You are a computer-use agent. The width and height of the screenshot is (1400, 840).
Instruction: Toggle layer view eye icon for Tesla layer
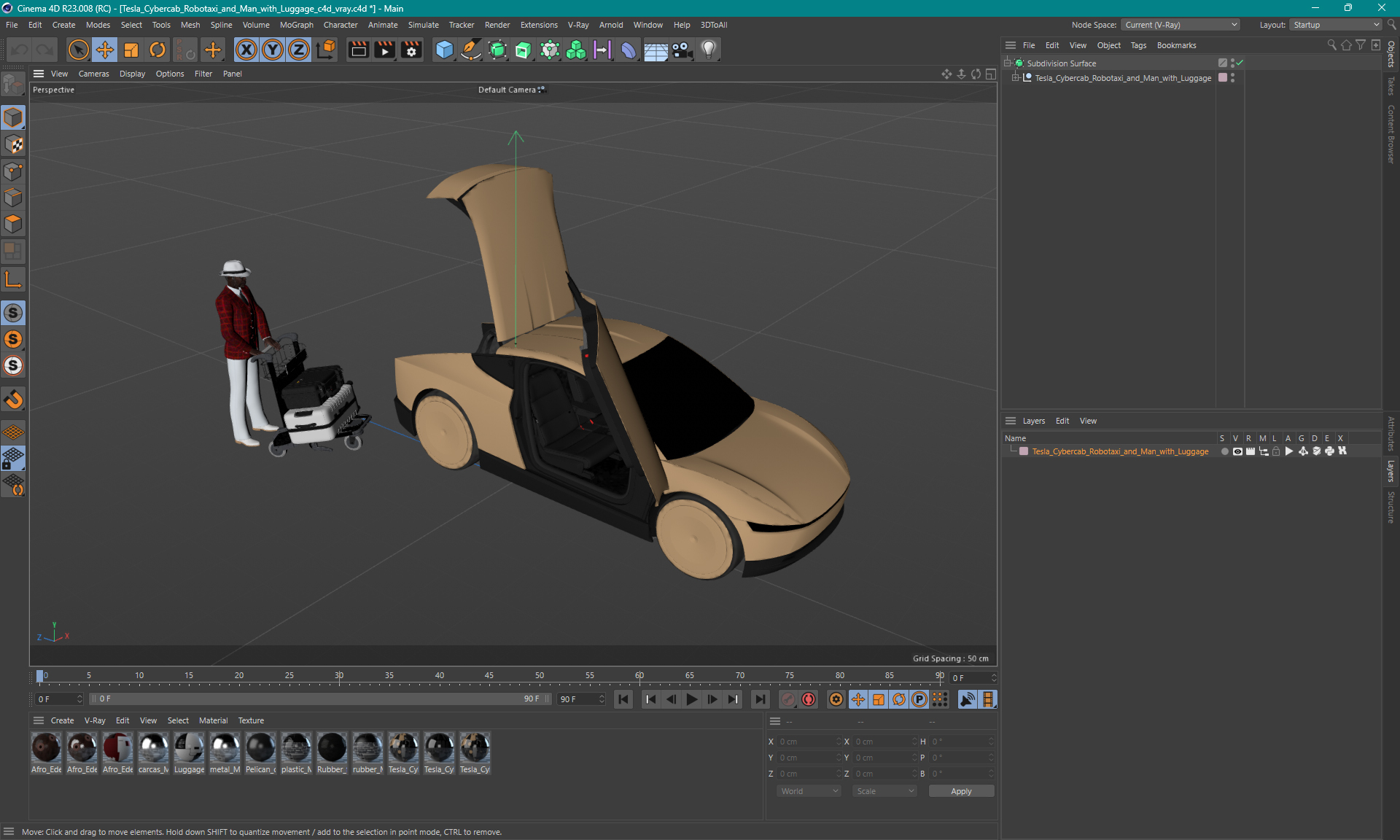click(x=1237, y=451)
